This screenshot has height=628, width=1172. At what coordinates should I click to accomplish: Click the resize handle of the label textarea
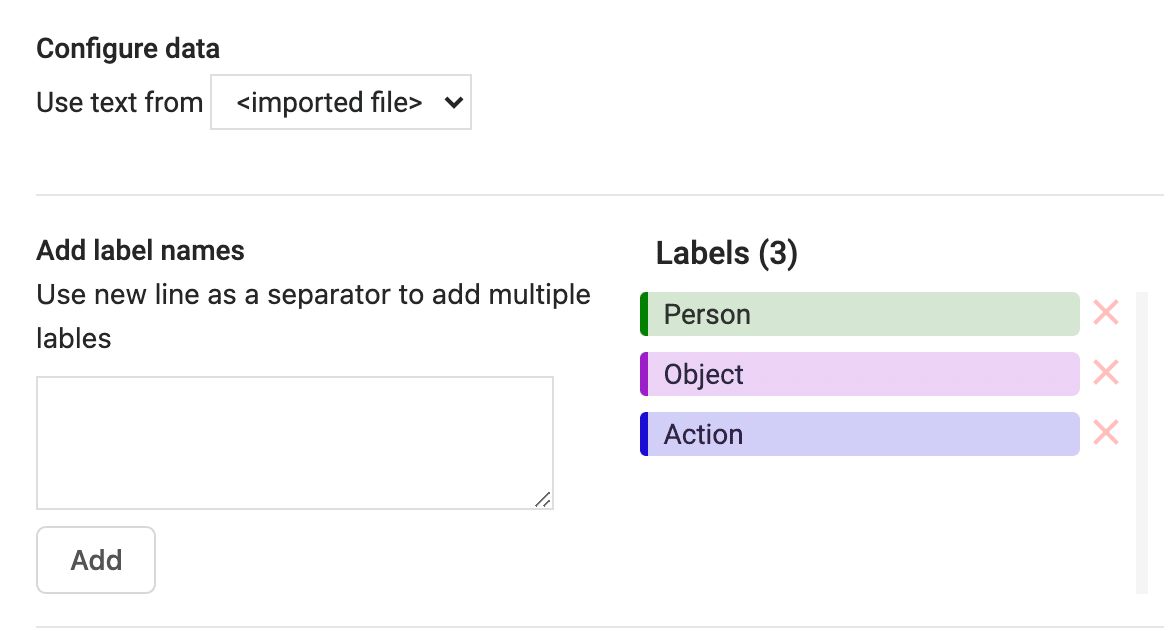(543, 501)
